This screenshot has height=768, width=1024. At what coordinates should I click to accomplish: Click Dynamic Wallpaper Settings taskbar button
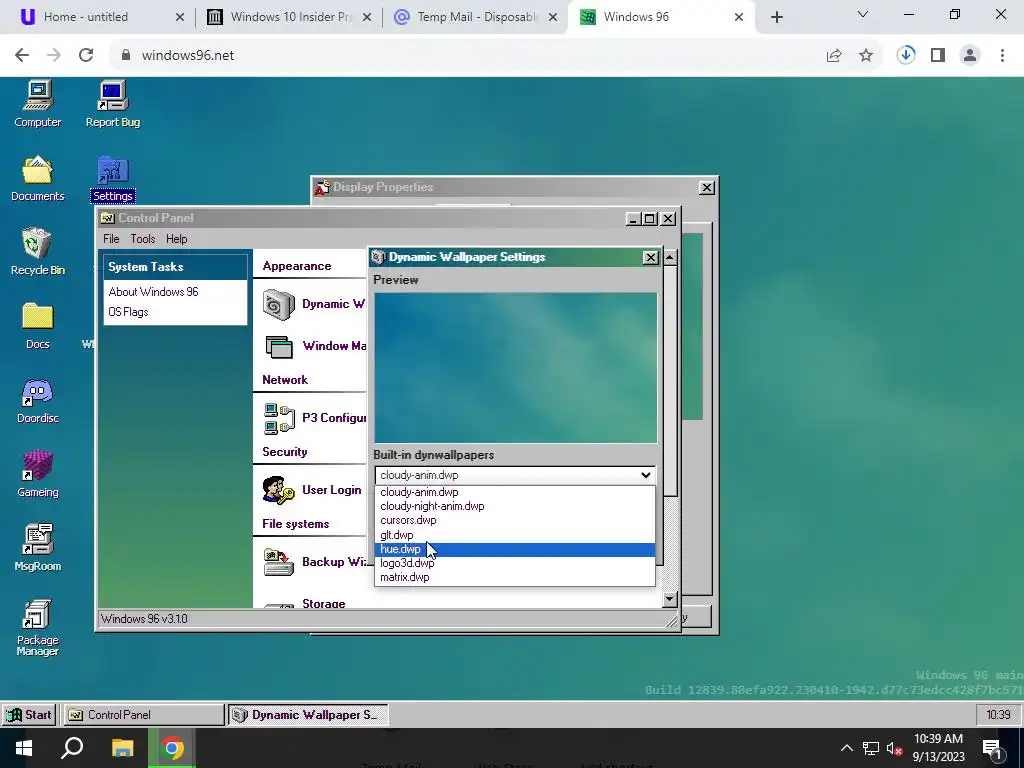click(x=308, y=715)
